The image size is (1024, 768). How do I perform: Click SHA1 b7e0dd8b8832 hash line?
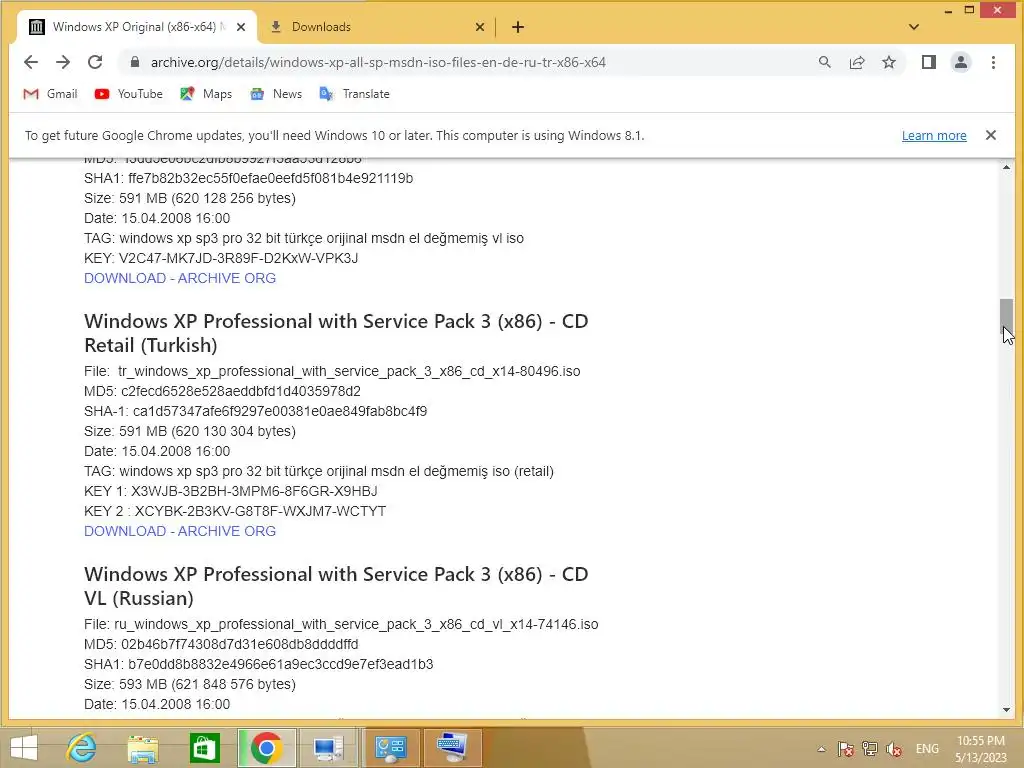[259, 664]
